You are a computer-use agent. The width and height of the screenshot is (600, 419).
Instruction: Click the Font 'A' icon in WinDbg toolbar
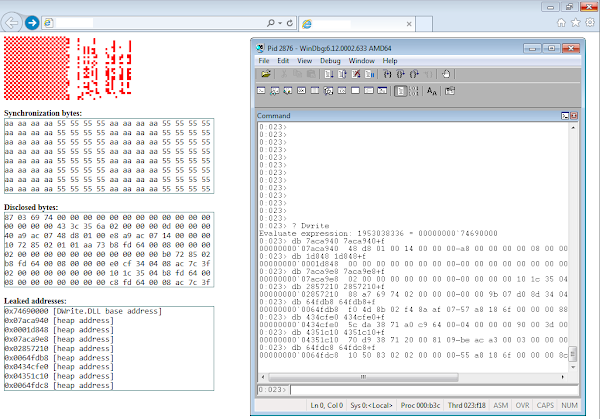click(432, 91)
